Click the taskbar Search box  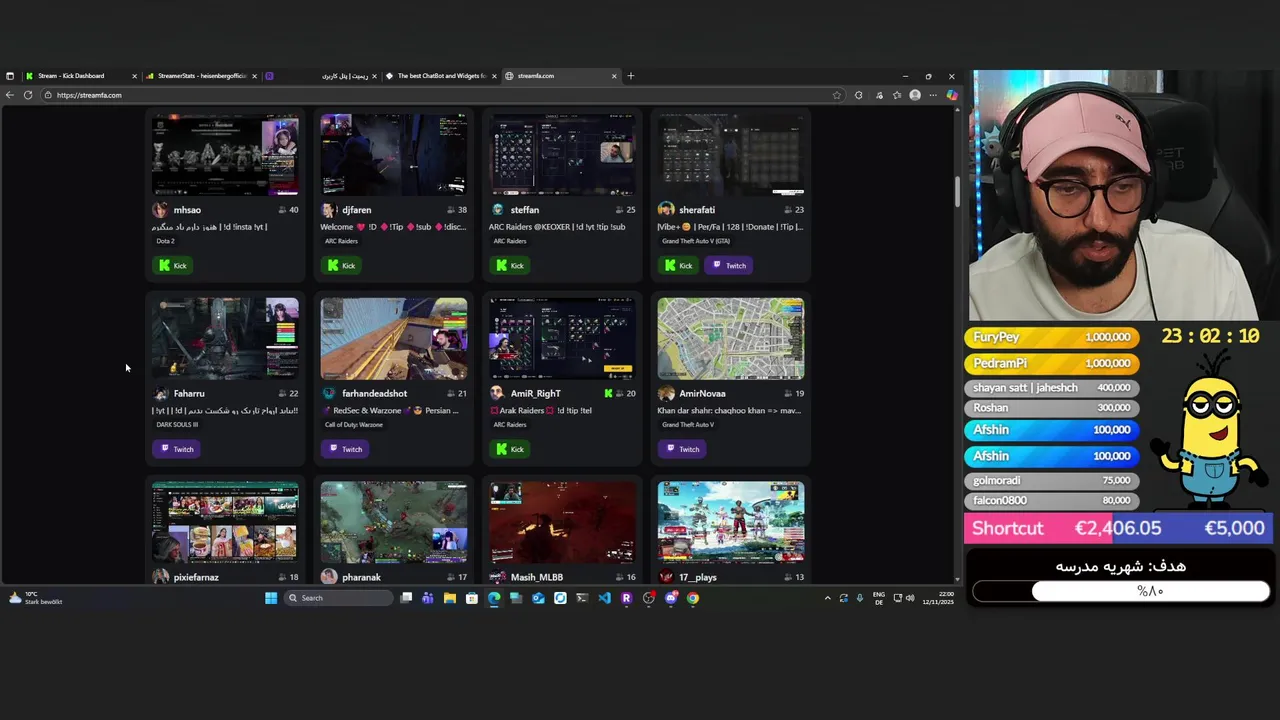click(338, 598)
